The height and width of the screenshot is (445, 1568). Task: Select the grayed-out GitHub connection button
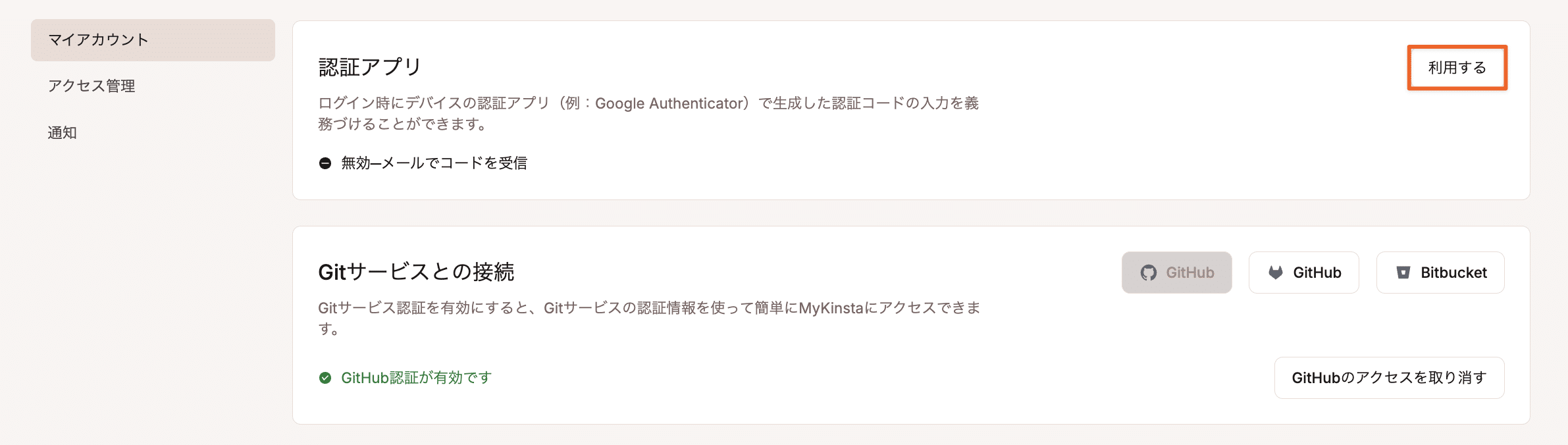[1176, 272]
